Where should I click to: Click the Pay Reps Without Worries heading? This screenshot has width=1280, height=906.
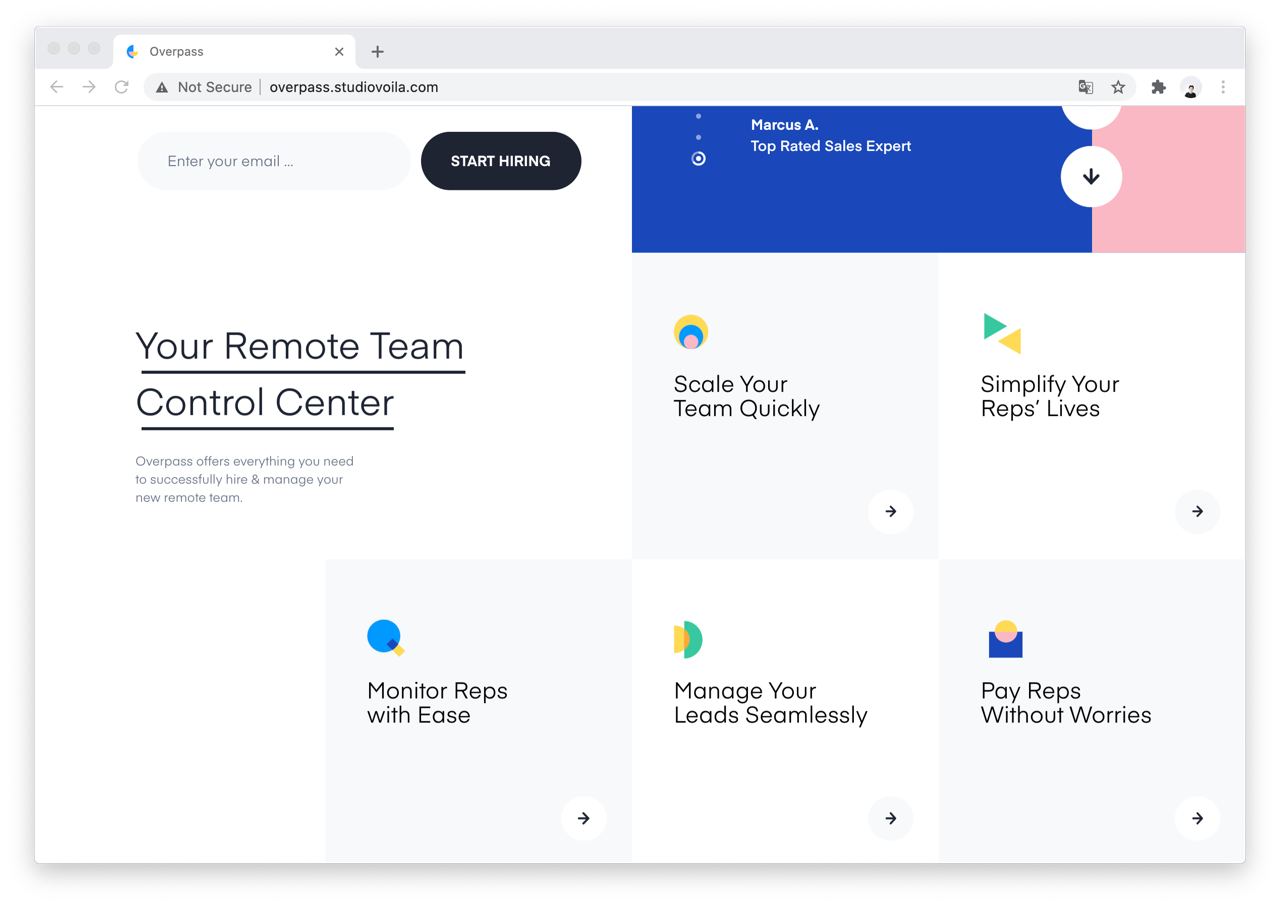tap(1066, 703)
